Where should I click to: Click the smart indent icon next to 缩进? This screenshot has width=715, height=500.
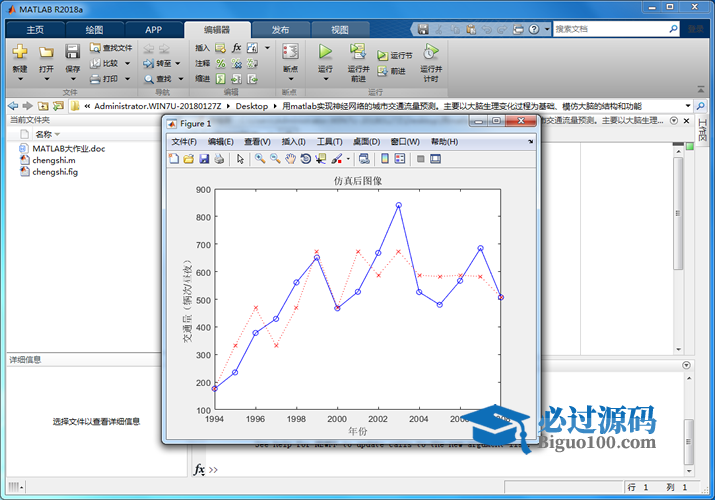click(x=221, y=79)
